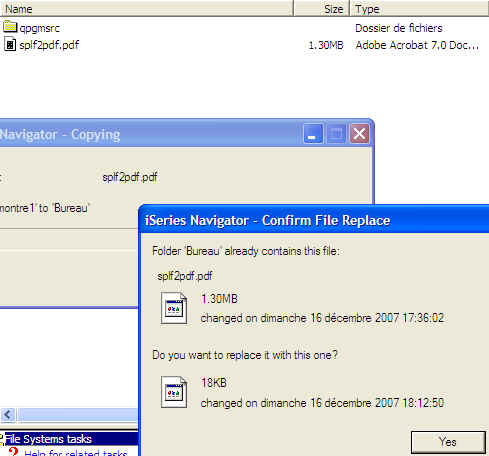The width and height of the screenshot is (489, 456).
Task: Click the Dossier de fichiers type cell
Action: (x=399, y=28)
